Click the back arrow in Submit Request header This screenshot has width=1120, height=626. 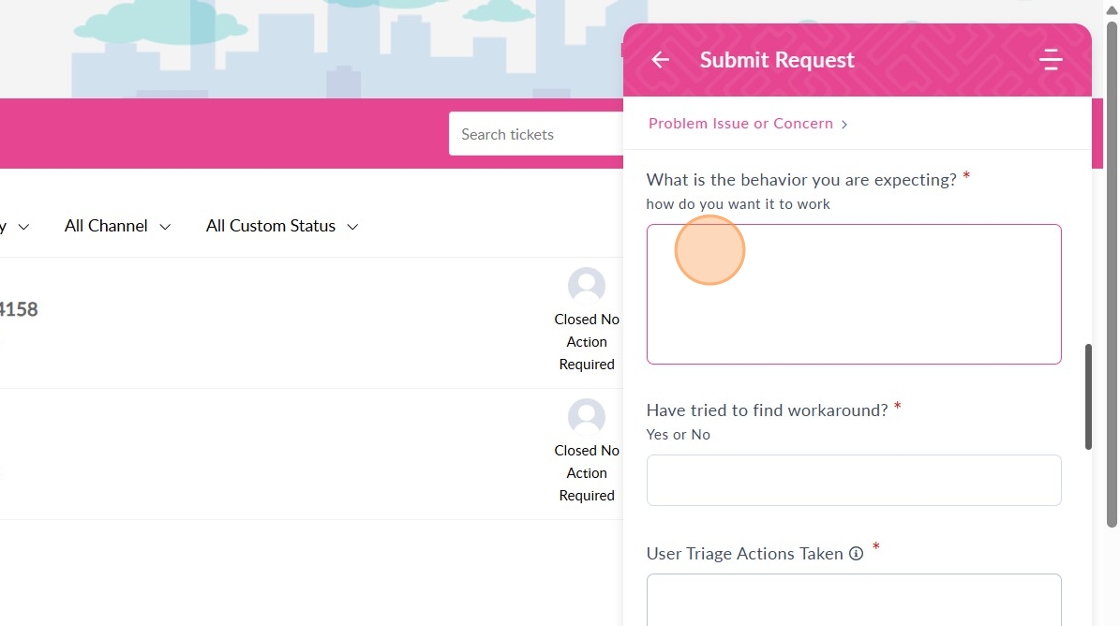point(660,60)
